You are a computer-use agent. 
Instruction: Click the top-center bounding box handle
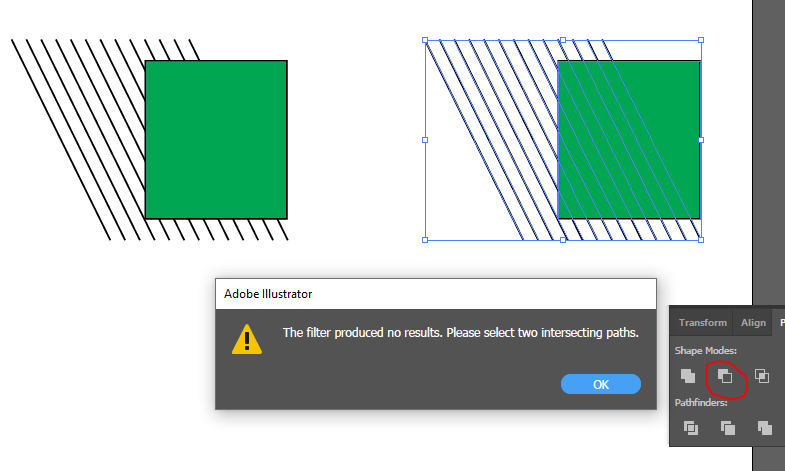coord(563,41)
